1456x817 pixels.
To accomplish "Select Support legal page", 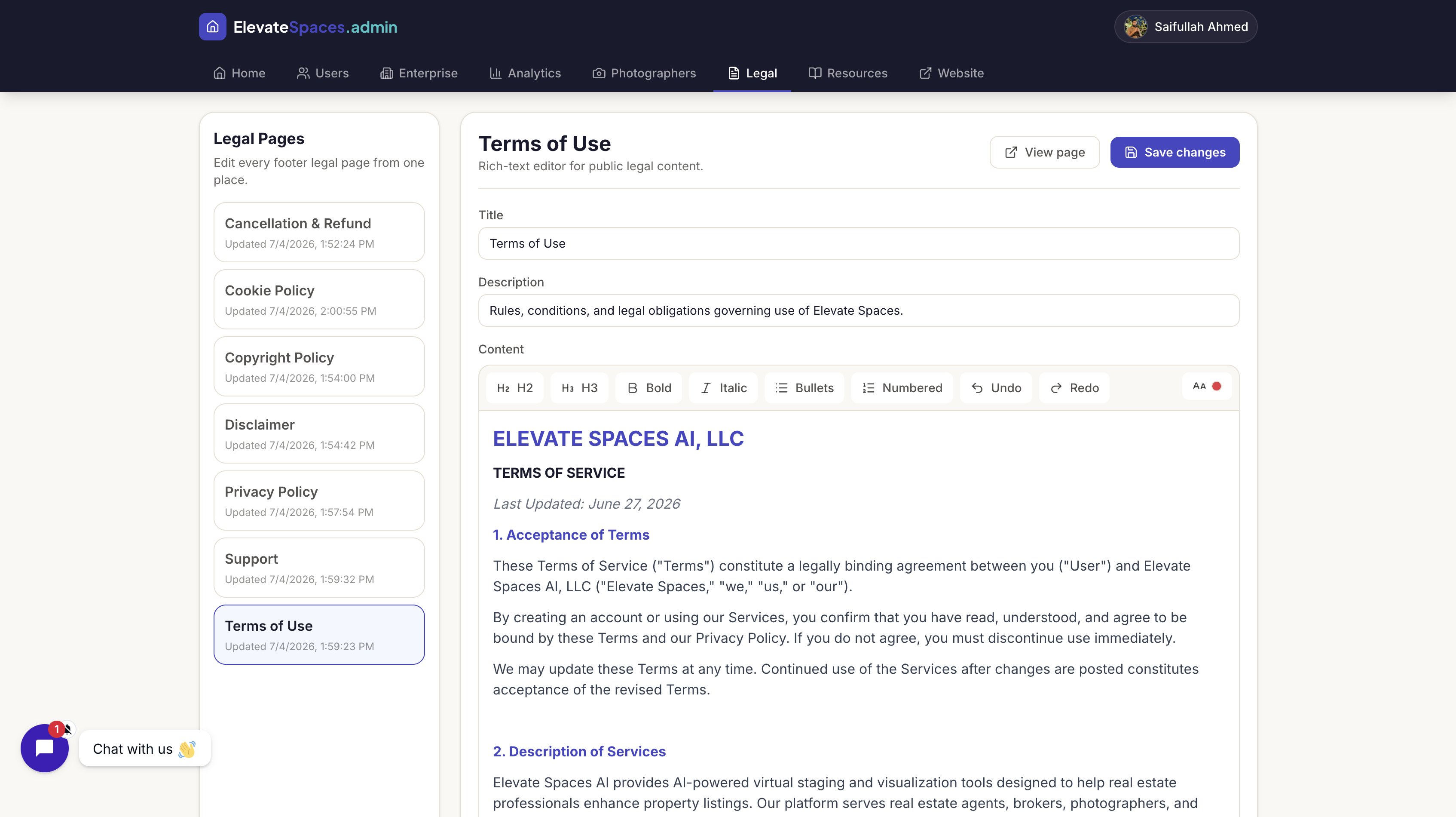I will pos(319,568).
